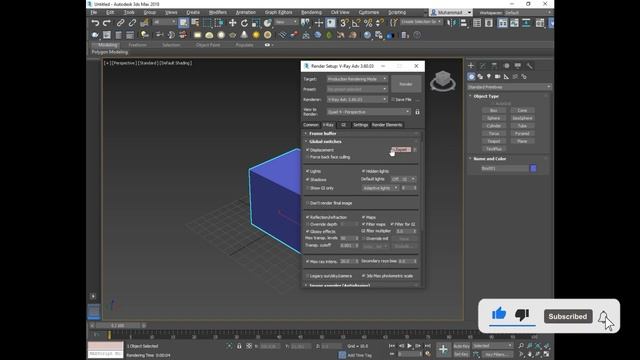
Task: Open the Standard Primitives dropdown
Action: 509,87
